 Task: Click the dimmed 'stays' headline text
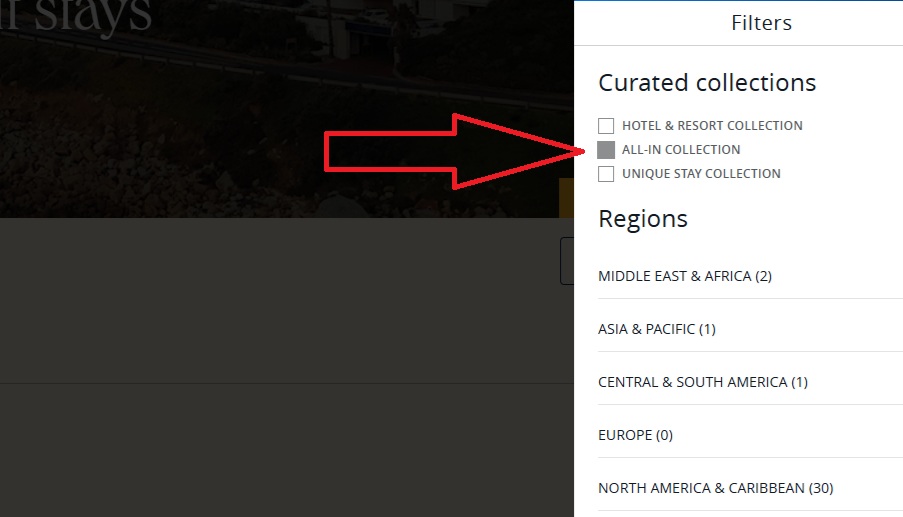(75, 16)
